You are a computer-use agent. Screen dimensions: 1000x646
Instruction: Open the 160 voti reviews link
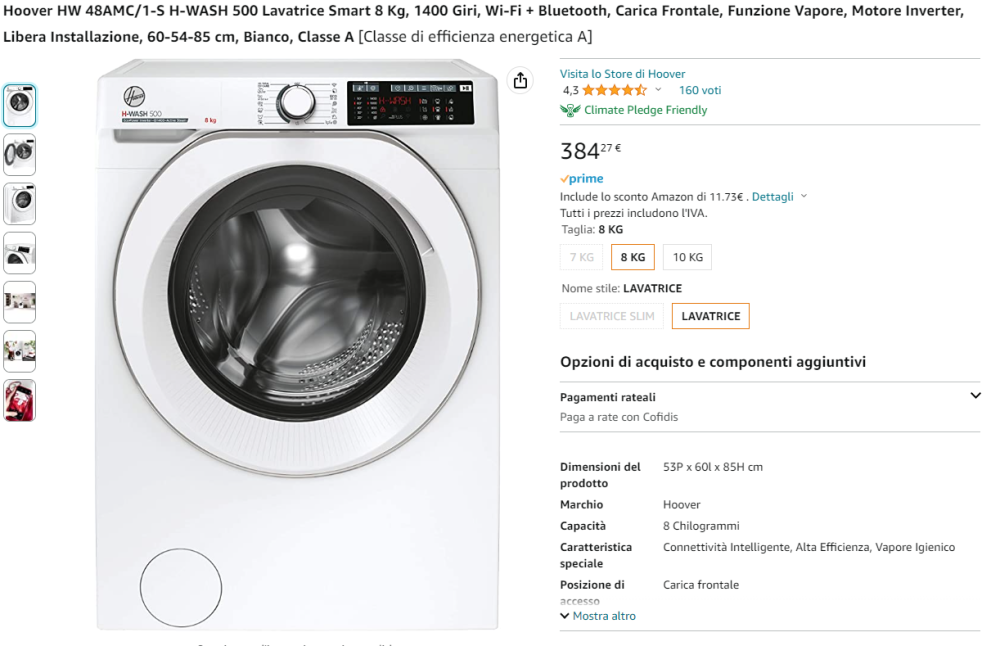click(x=700, y=91)
